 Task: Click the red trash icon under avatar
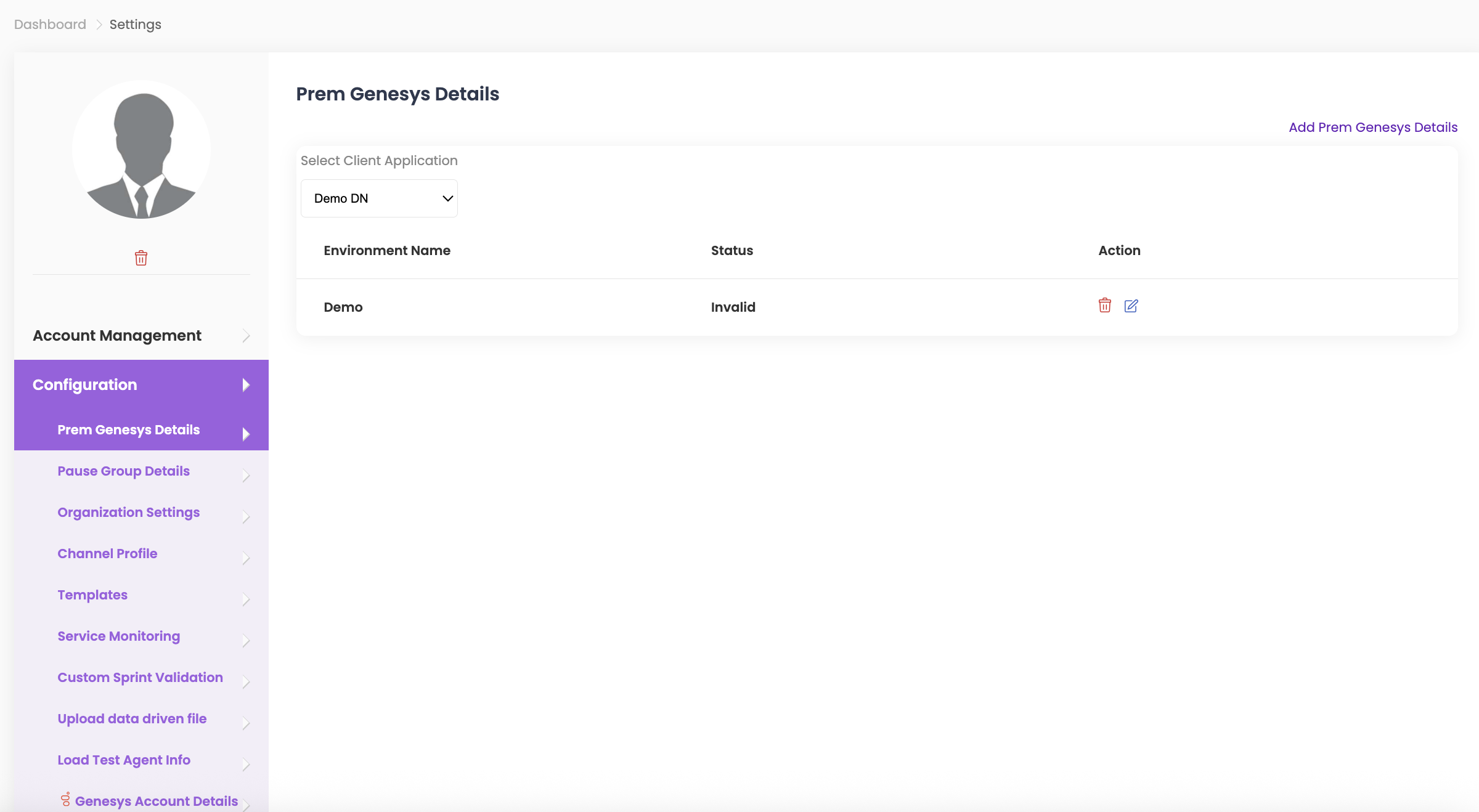coord(141,258)
